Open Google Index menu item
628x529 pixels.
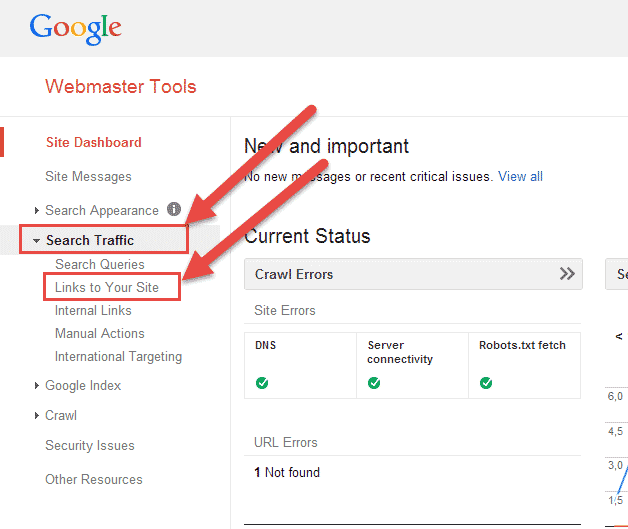[83, 385]
